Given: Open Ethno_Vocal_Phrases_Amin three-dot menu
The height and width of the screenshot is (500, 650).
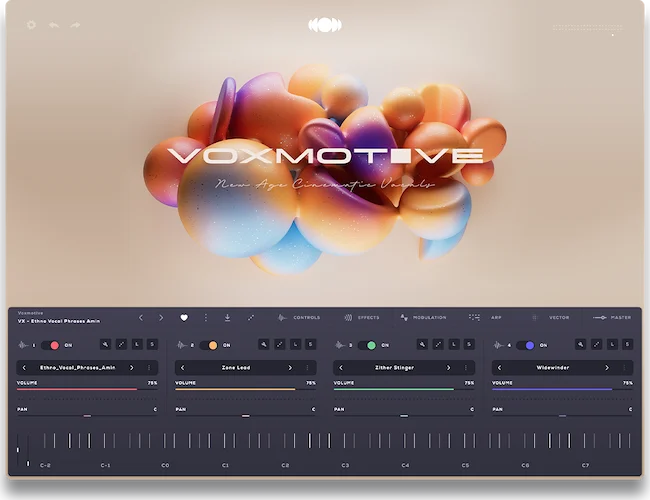Looking at the screenshot, I should pos(149,368).
